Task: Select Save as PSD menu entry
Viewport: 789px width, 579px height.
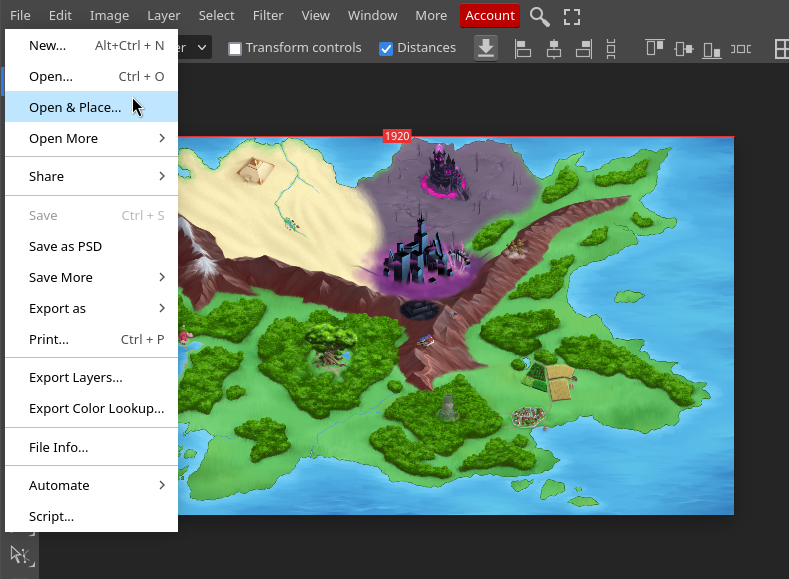Action: click(65, 246)
